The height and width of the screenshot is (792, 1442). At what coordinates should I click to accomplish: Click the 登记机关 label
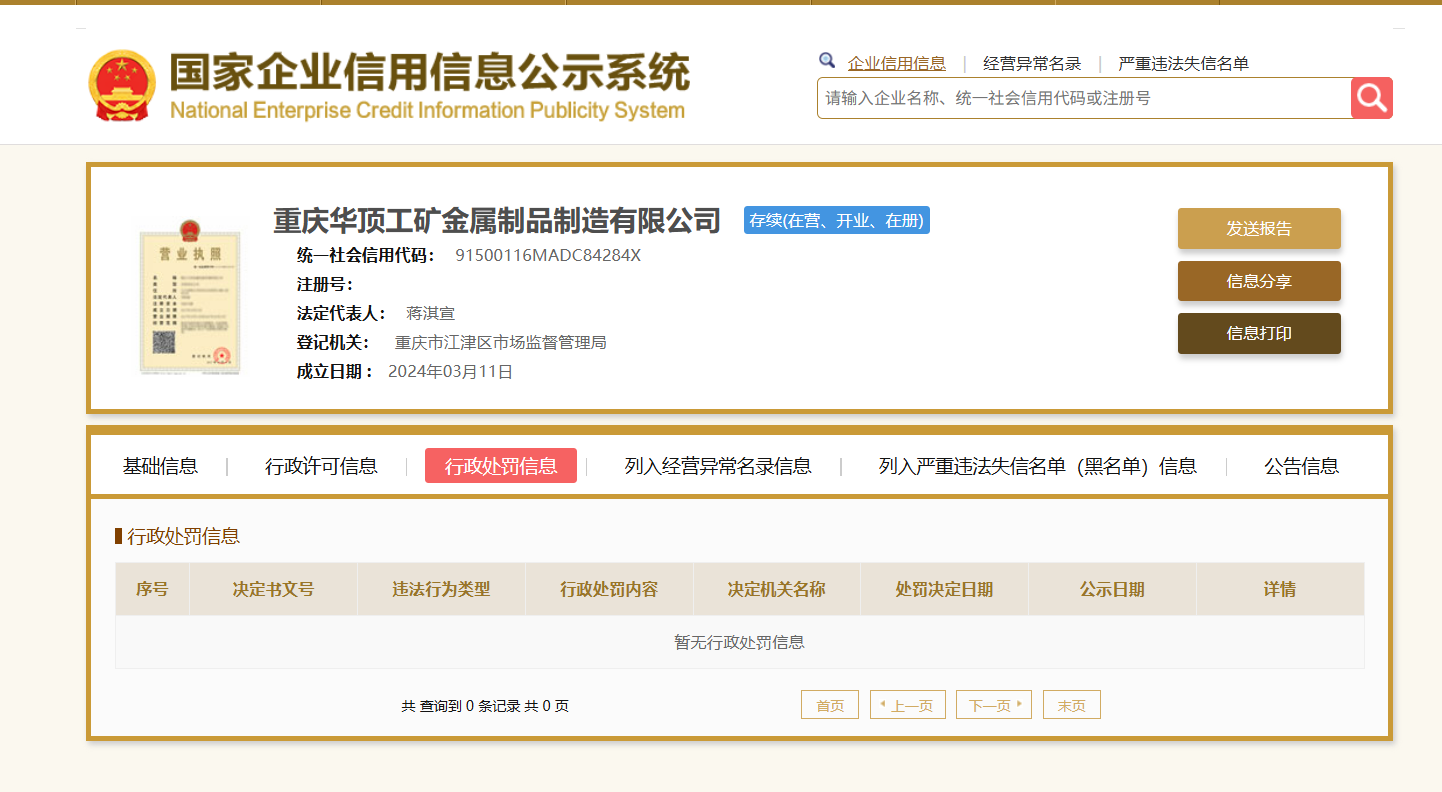click(x=333, y=342)
